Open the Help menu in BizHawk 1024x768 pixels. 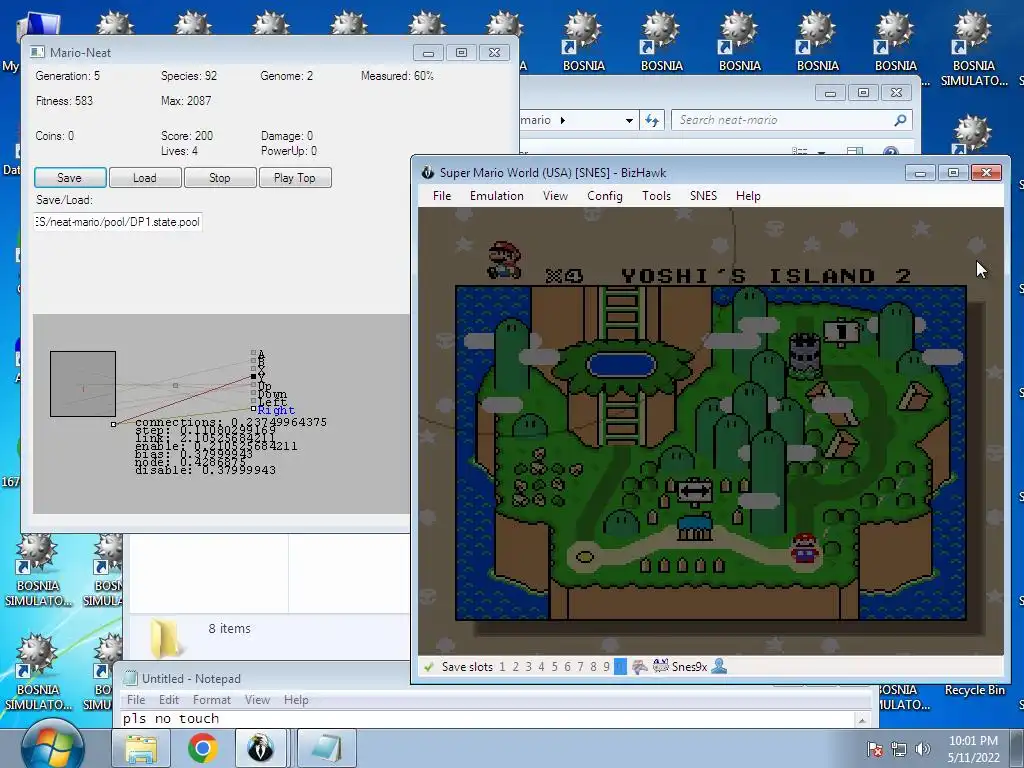(x=748, y=196)
